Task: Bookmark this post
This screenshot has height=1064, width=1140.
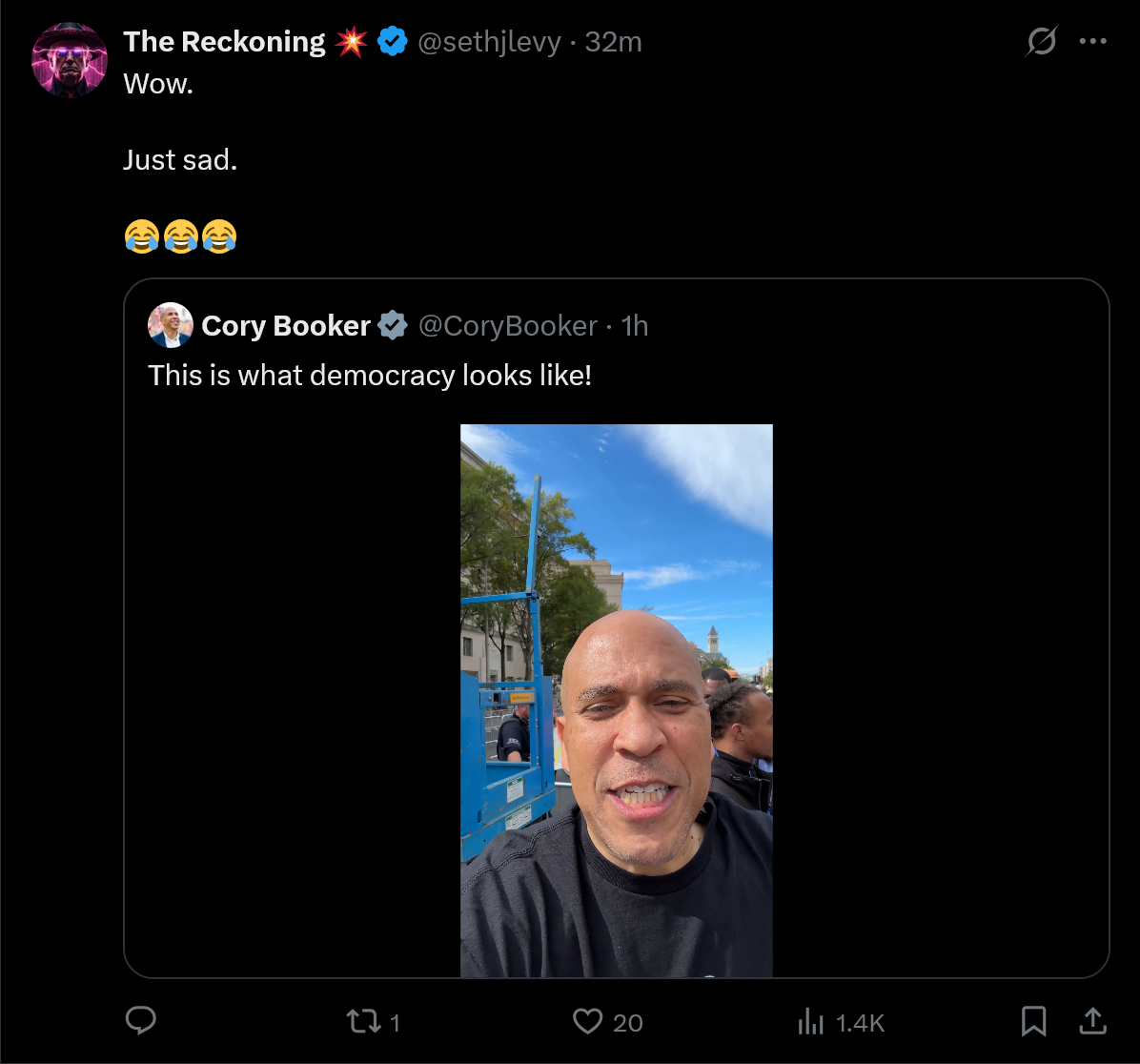Action: pyautogui.click(x=1033, y=1022)
